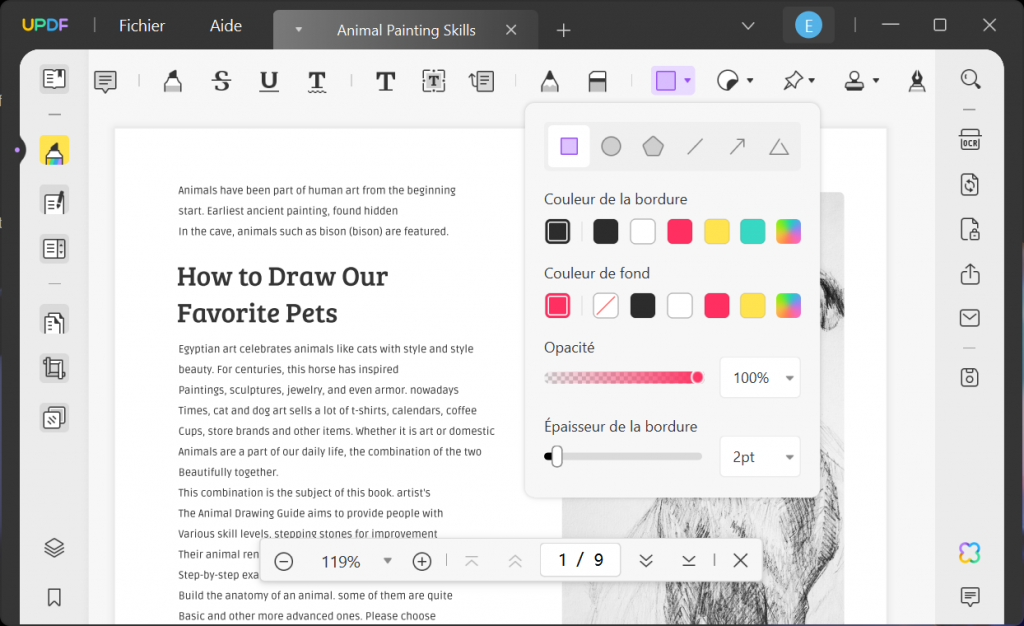Open the Fichier menu
Image resolution: width=1024 pixels, height=626 pixels.
pyautogui.click(x=141, y=25)
